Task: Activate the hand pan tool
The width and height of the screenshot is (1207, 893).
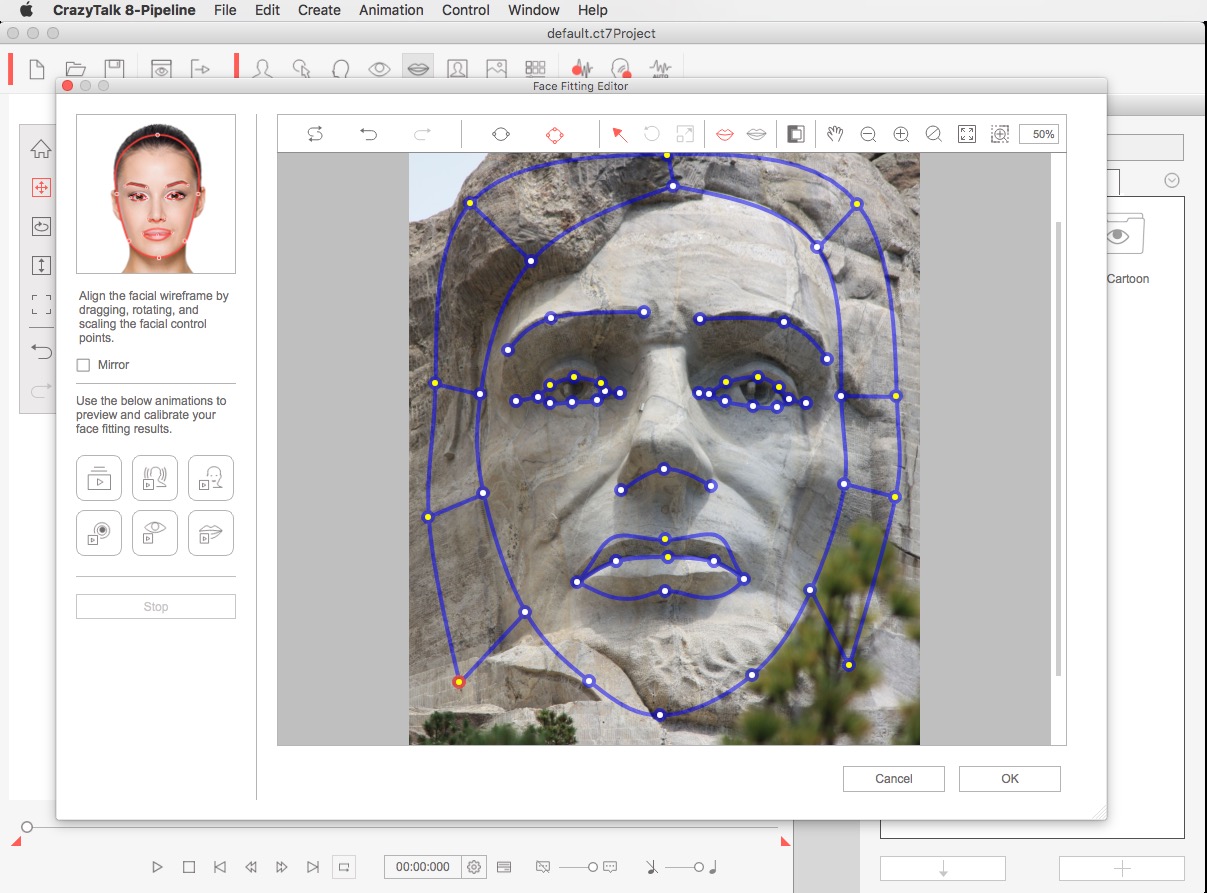Action: [836, 134]
